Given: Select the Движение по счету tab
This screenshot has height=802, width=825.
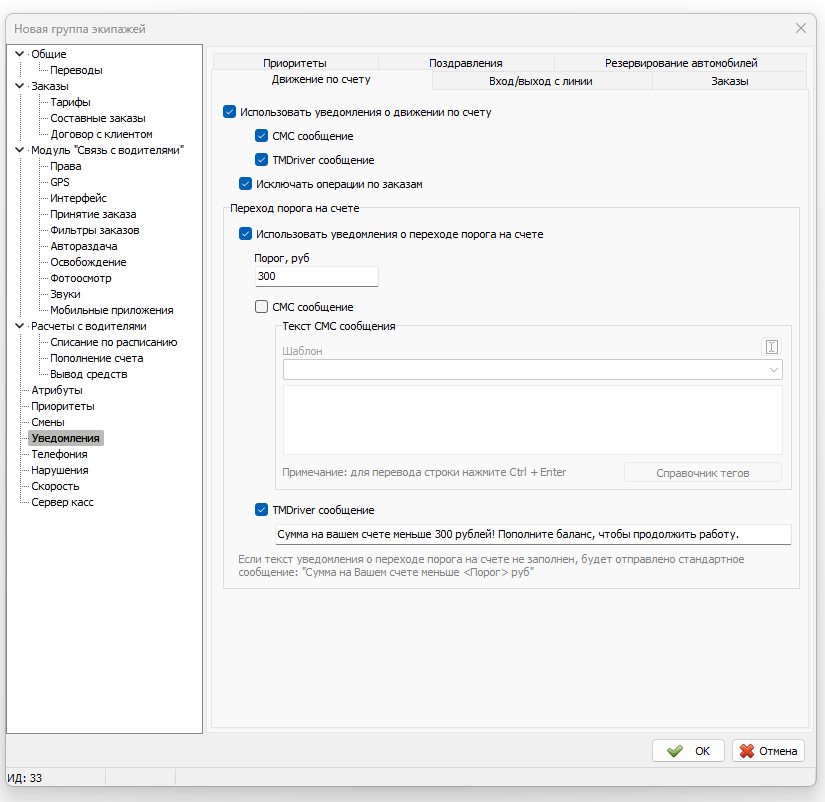Looking at the screenshot, I should pos(321,79).
